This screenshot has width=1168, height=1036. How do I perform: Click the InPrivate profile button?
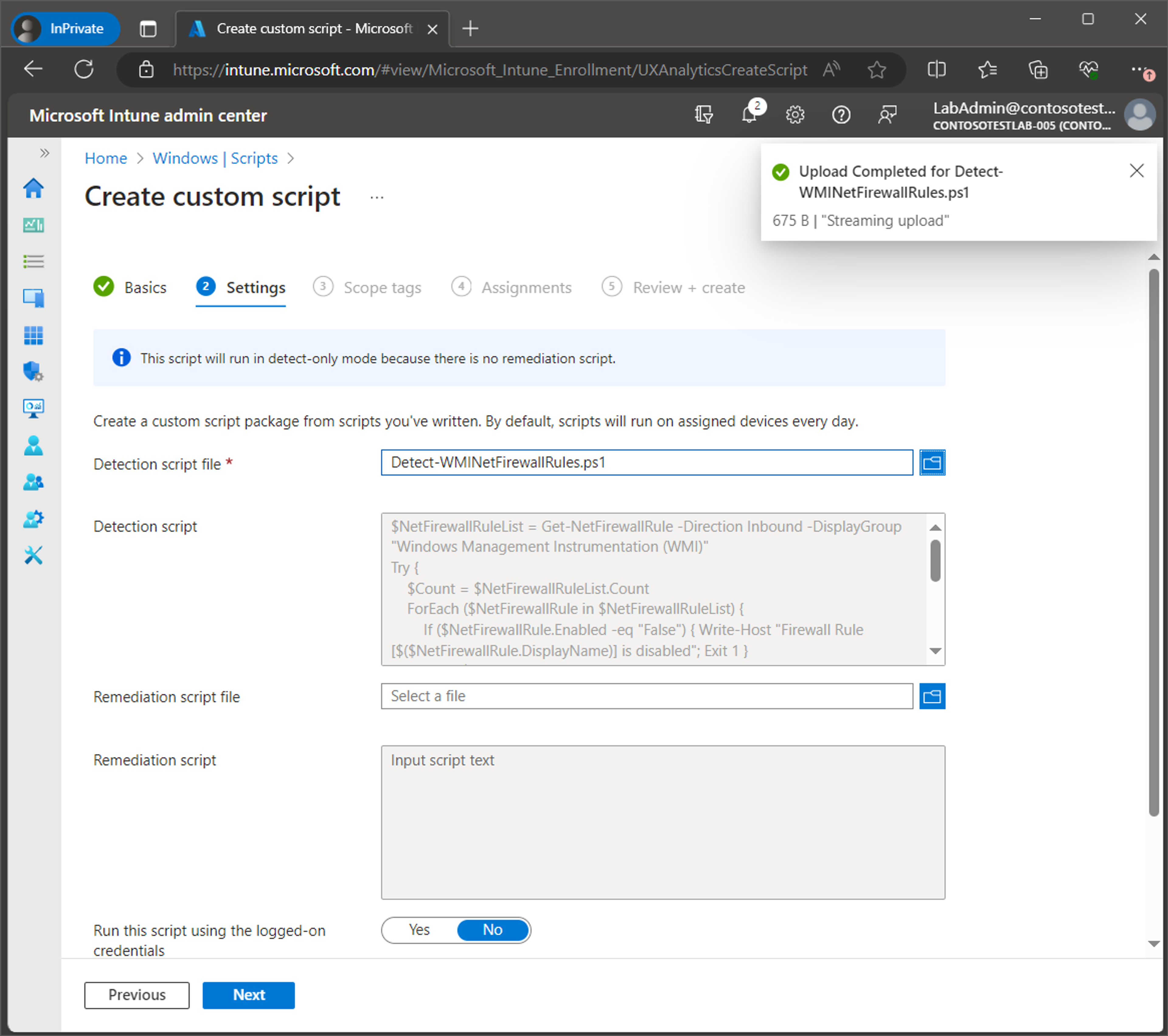pos(65,28)
